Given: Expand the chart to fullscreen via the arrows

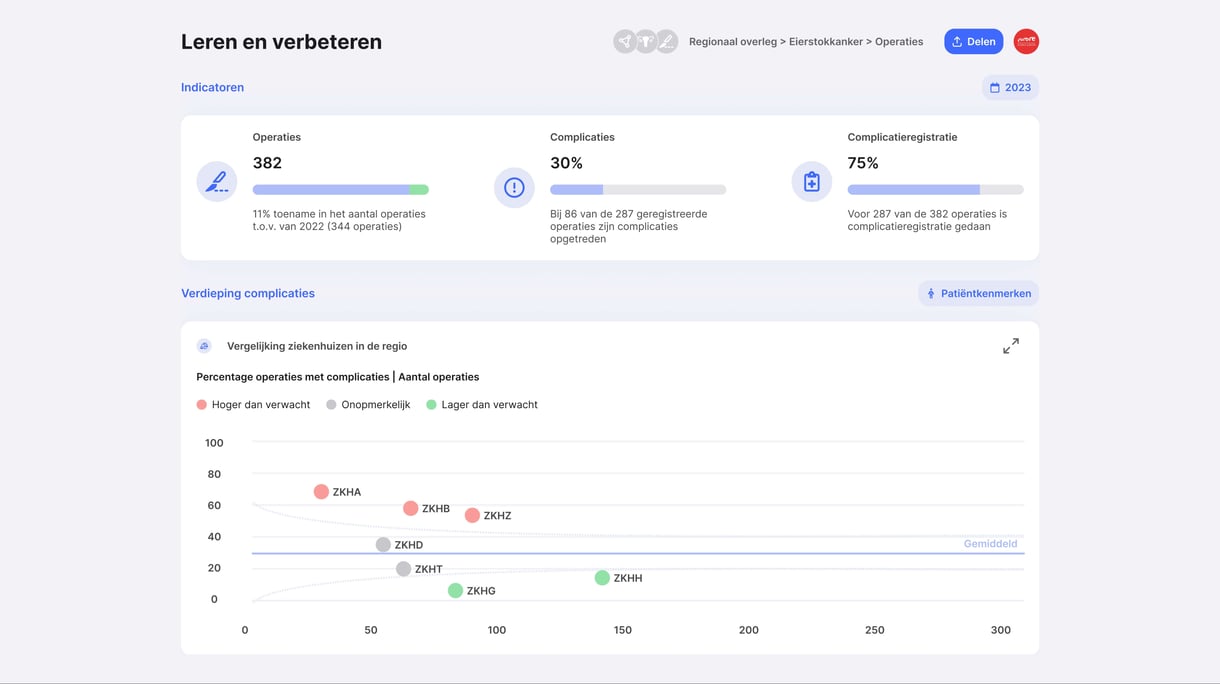Looking at the screenshot, I should 1011,345.
